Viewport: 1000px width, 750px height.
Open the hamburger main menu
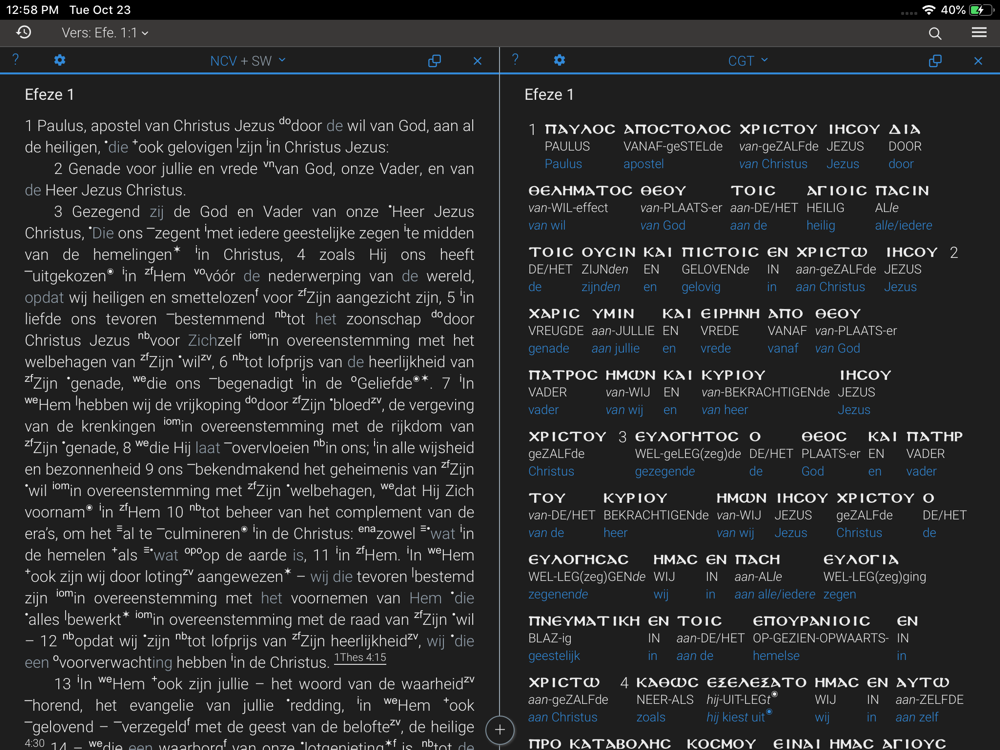[x=978, y=33]
